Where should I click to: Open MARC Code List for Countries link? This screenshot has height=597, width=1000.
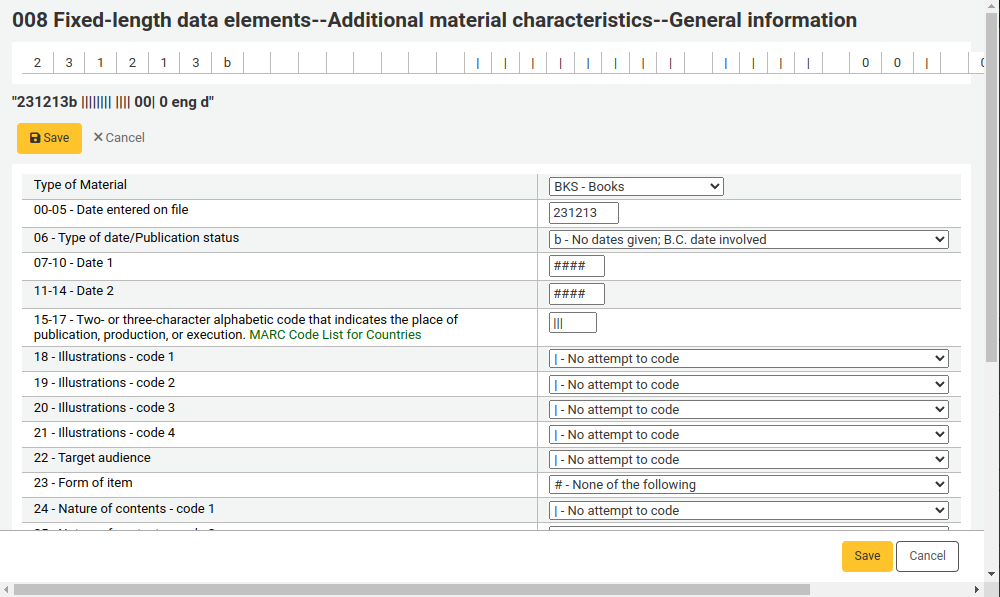click(335, 335)
